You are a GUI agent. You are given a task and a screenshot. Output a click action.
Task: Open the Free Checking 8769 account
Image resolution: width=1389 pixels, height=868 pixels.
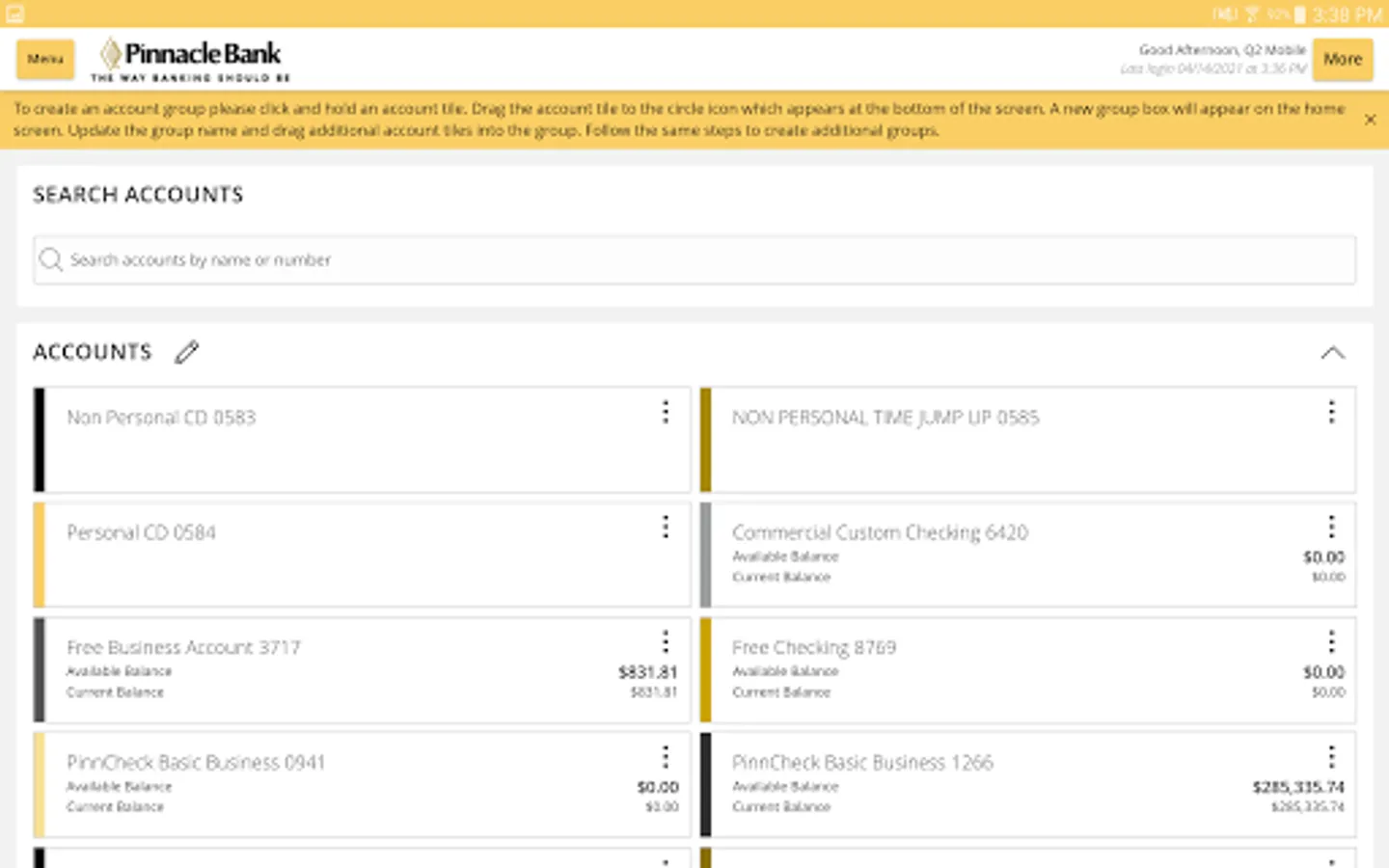1027,670
